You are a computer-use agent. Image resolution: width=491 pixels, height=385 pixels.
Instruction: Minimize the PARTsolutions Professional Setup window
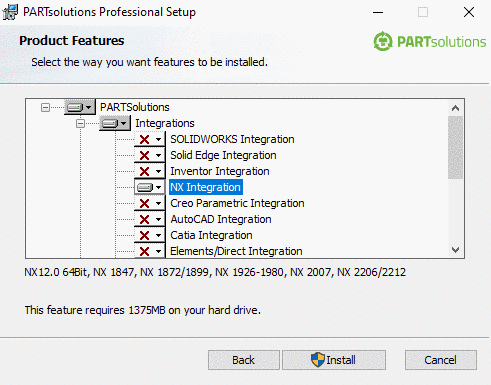tap(378, 12)
